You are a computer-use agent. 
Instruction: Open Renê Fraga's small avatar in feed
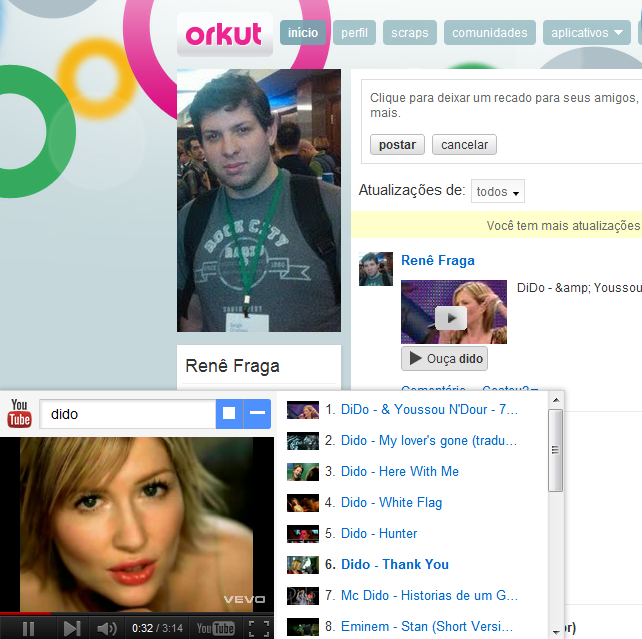(x=376, y=269)
